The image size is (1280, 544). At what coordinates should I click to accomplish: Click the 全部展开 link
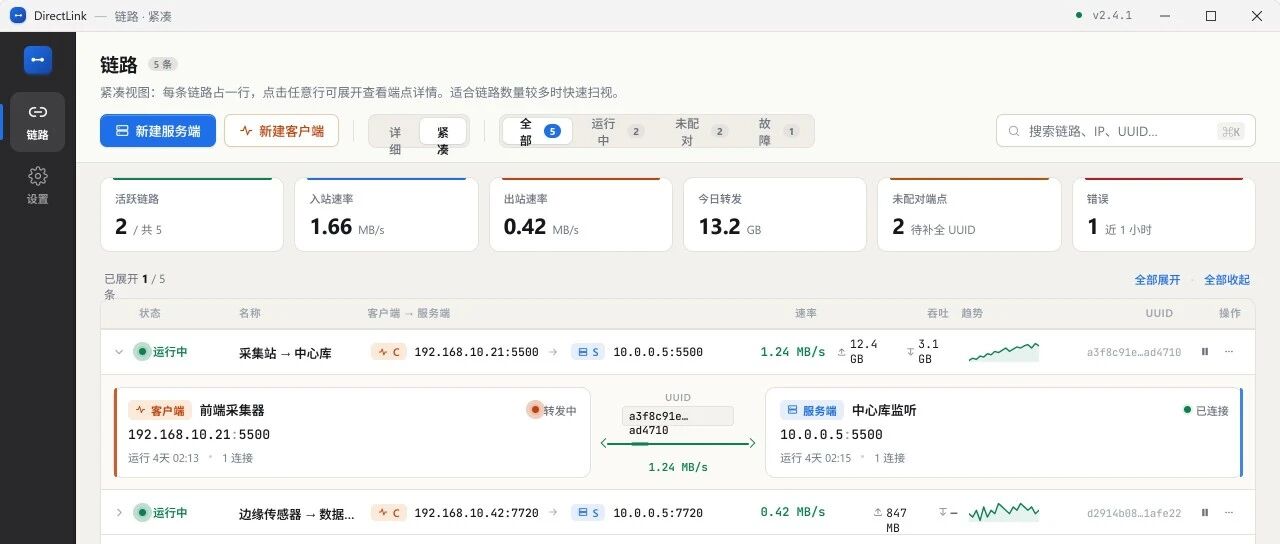tap(1157, 280)
